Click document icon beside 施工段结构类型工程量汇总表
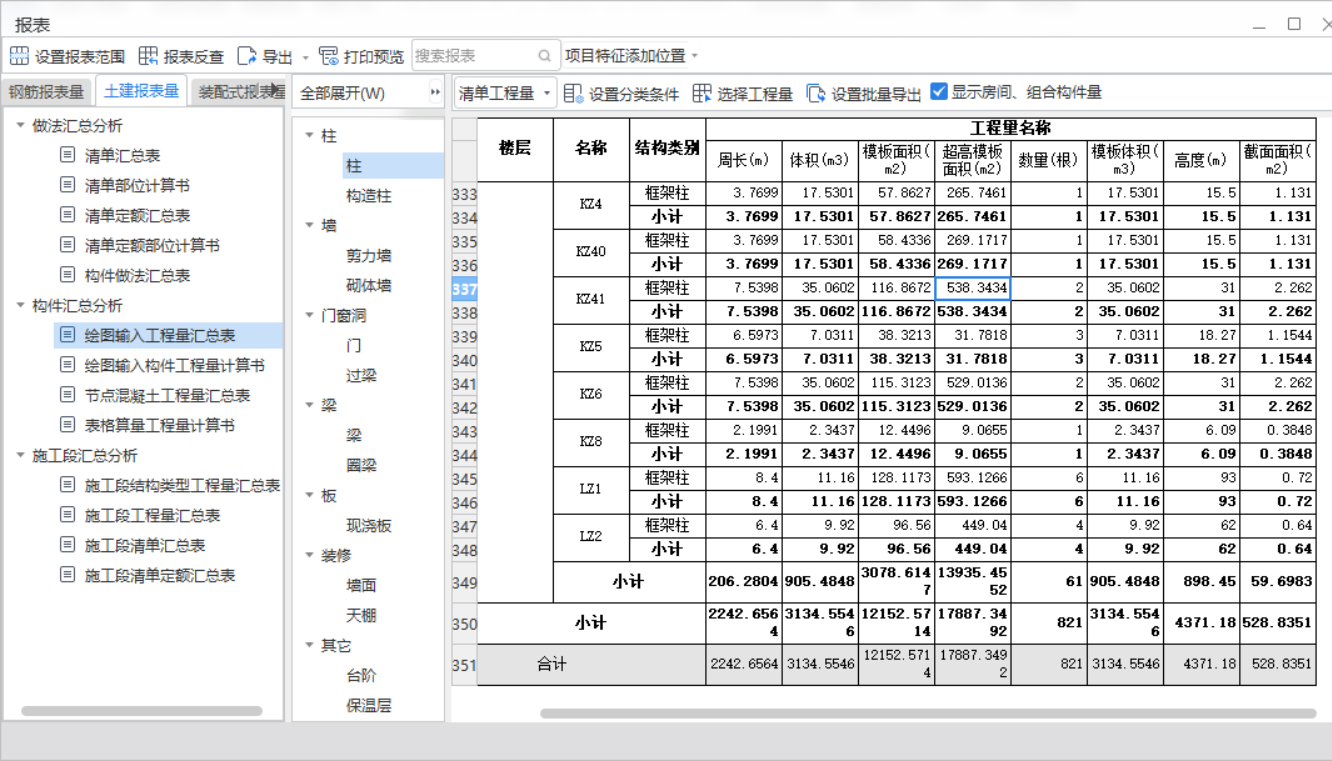 [67, 485]
